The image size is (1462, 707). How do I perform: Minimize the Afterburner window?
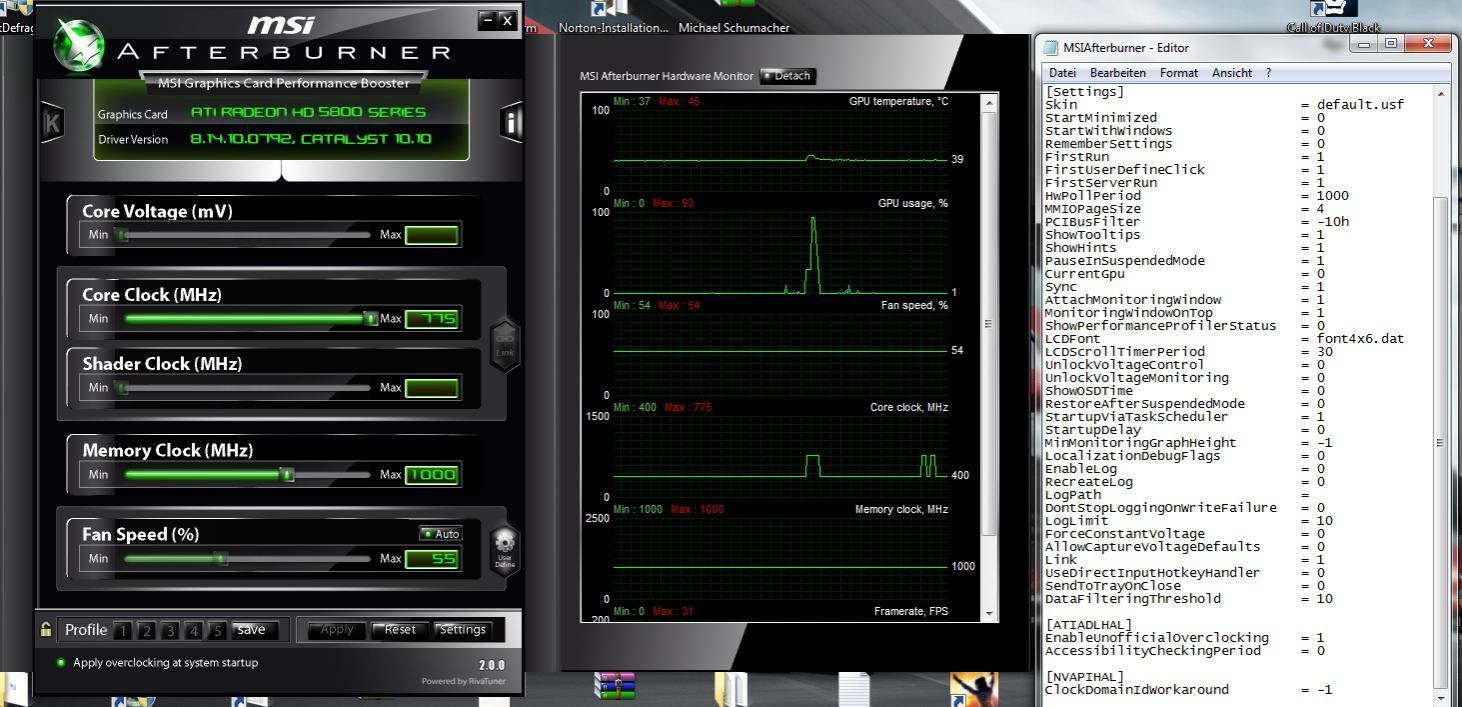pos(487,20)
